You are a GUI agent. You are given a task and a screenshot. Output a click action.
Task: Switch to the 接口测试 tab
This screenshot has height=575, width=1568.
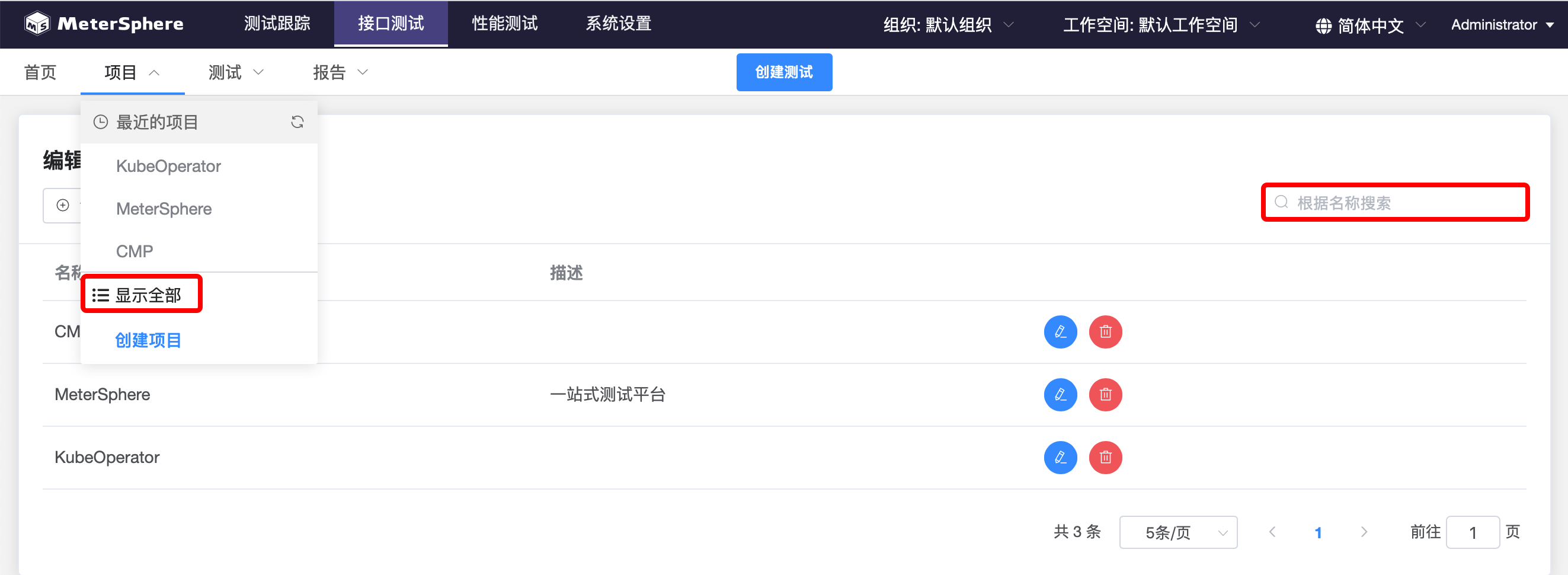tap(391, 24)
